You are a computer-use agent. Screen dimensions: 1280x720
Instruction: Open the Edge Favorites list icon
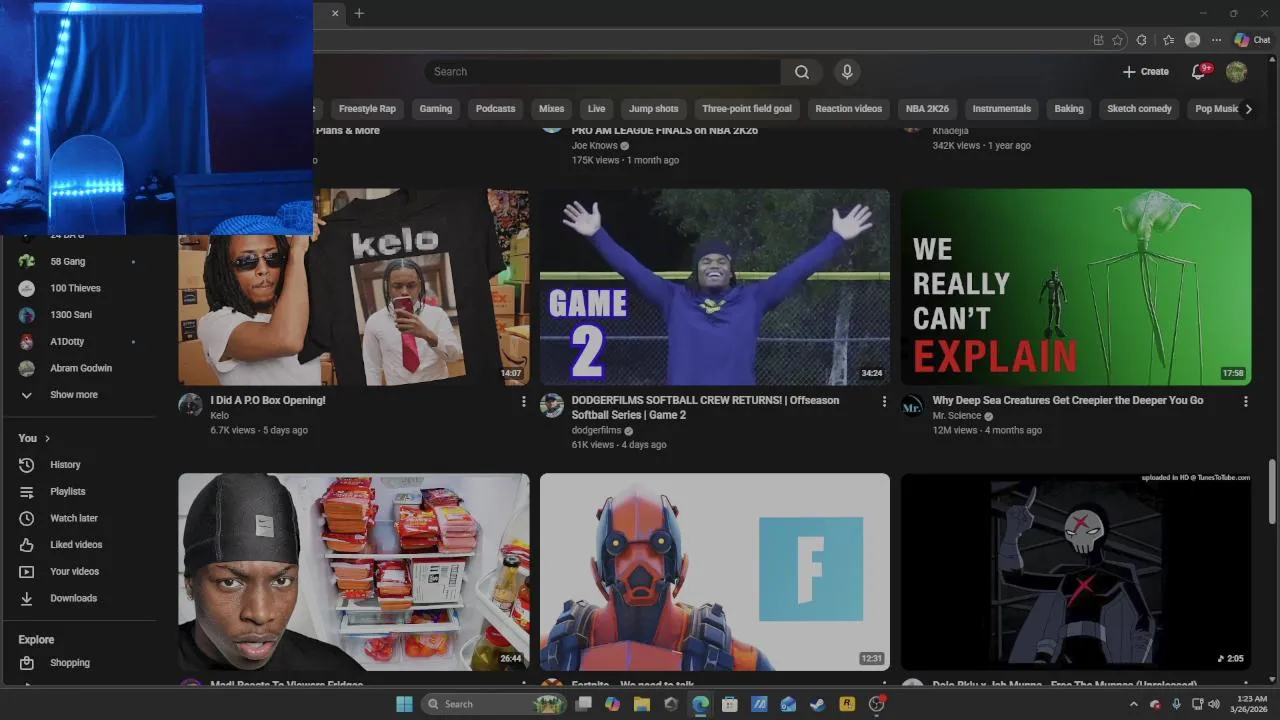coord(1168,40)
